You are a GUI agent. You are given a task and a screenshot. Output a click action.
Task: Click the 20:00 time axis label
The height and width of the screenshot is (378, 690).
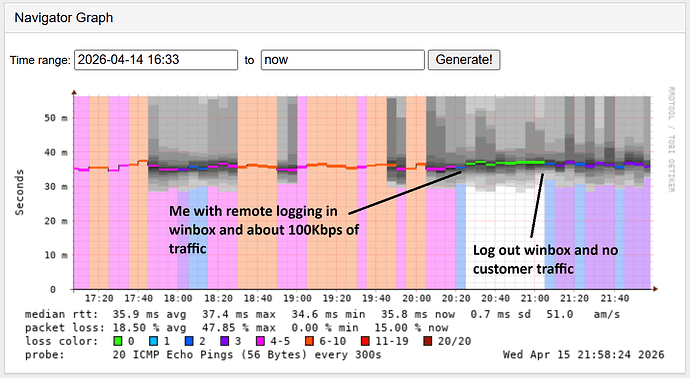point(416,298)
